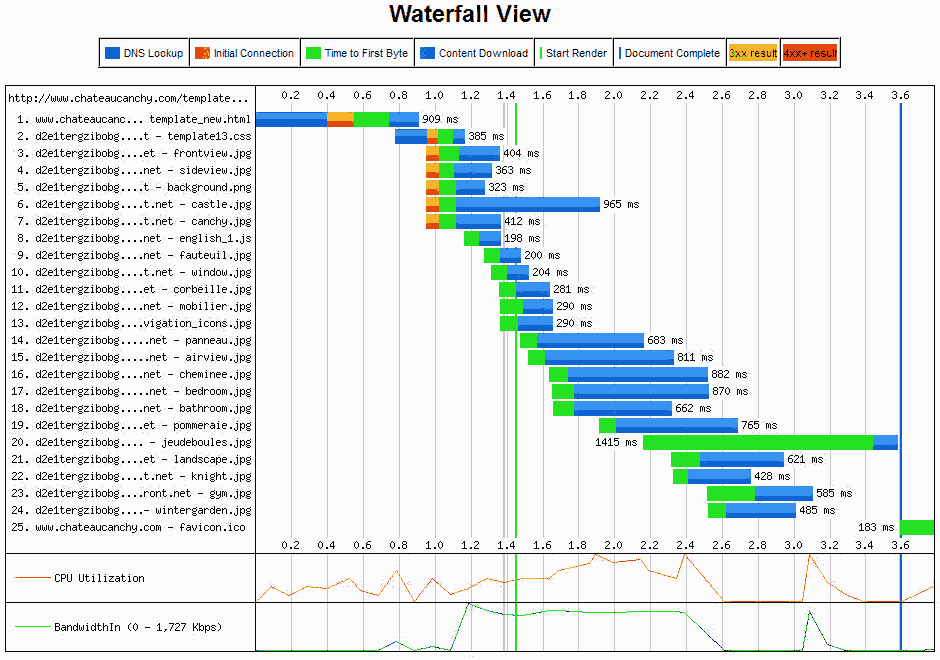The height and width of the screenshot is (660, 940).
Task: Click the CPU Utilization legend label
Action: [99, 578]
